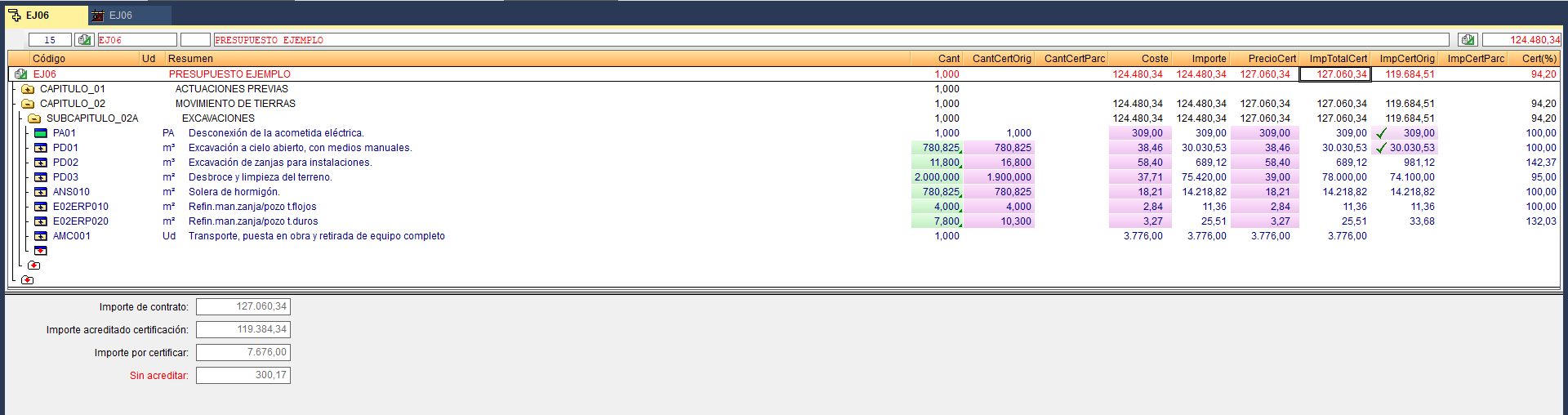Collapse the CAPITULO_02 folder
Screen dimensions: 1568x415
click(x=28, y=104)
